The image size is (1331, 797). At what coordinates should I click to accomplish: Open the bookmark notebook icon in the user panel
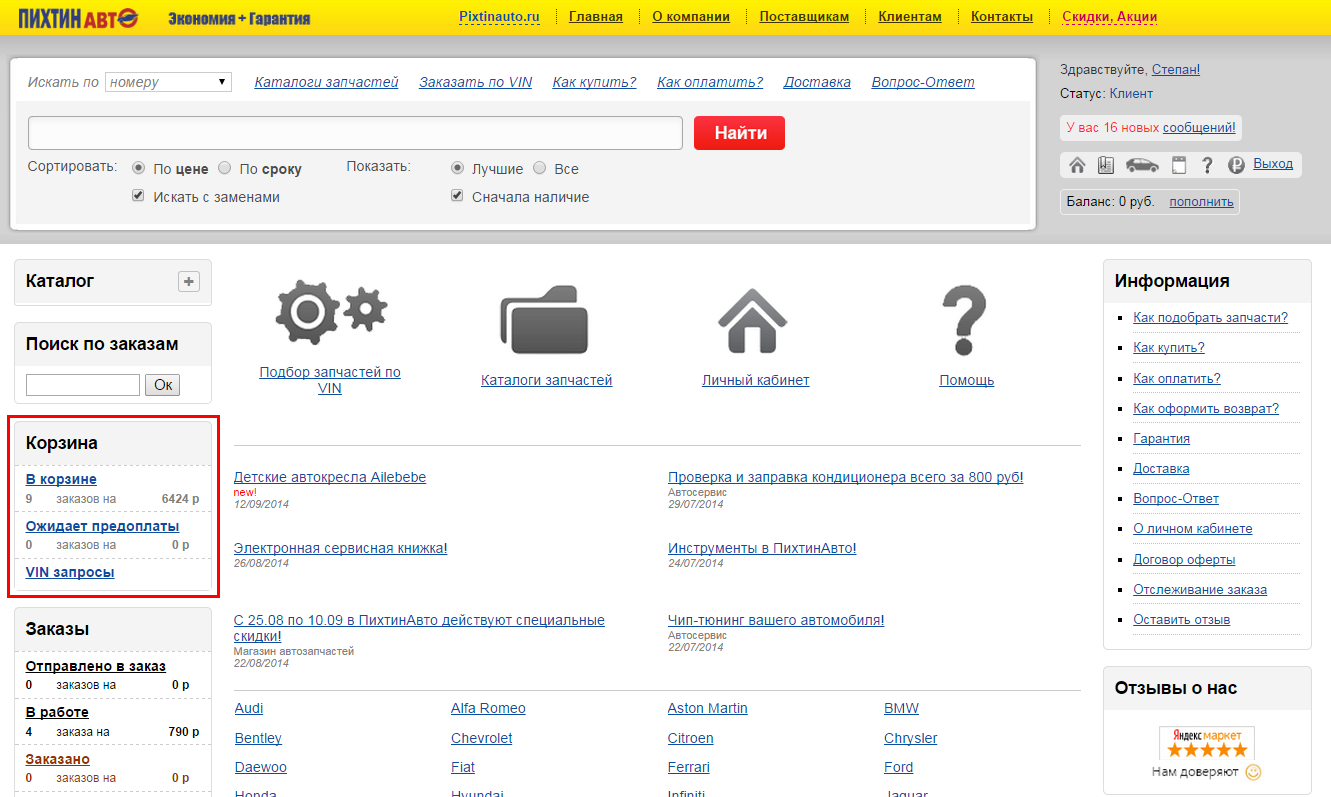(1106, 165)
